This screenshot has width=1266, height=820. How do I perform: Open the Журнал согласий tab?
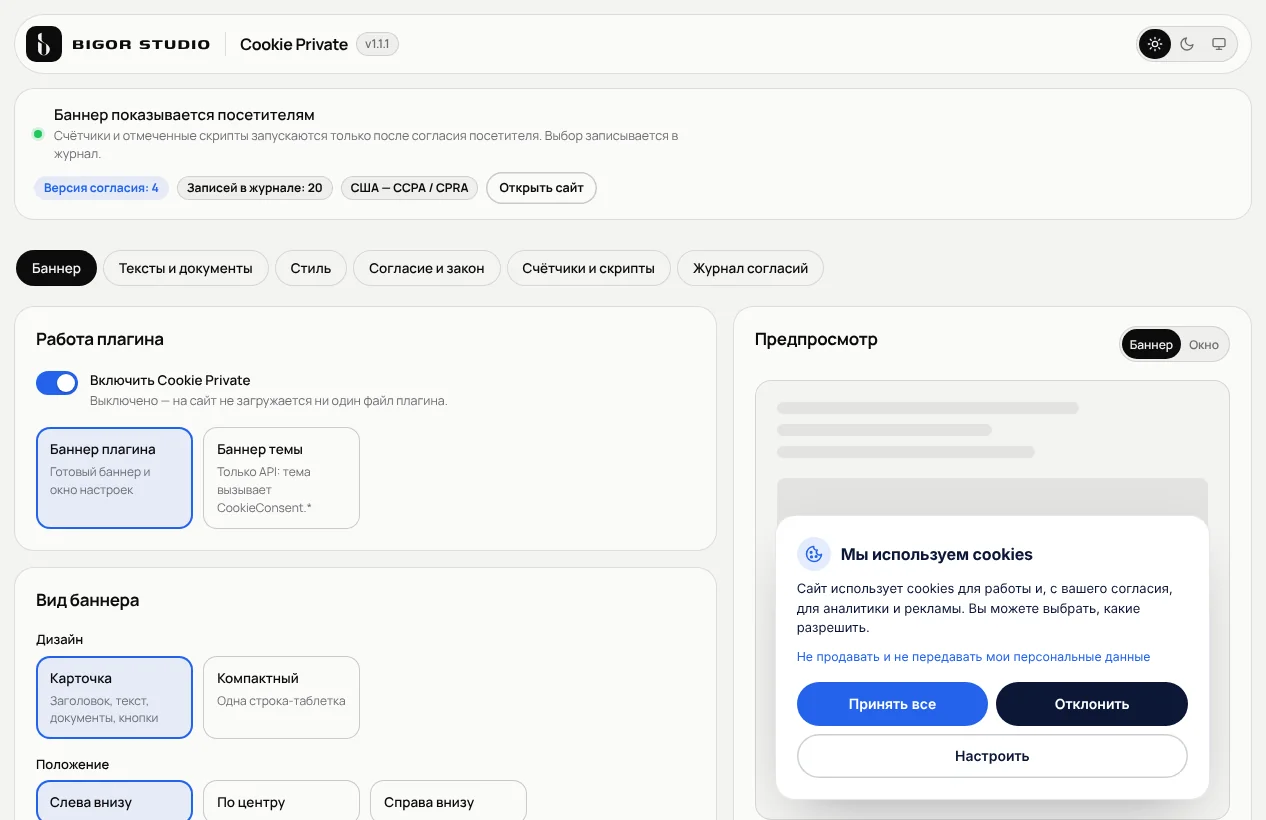pos(751,268)
